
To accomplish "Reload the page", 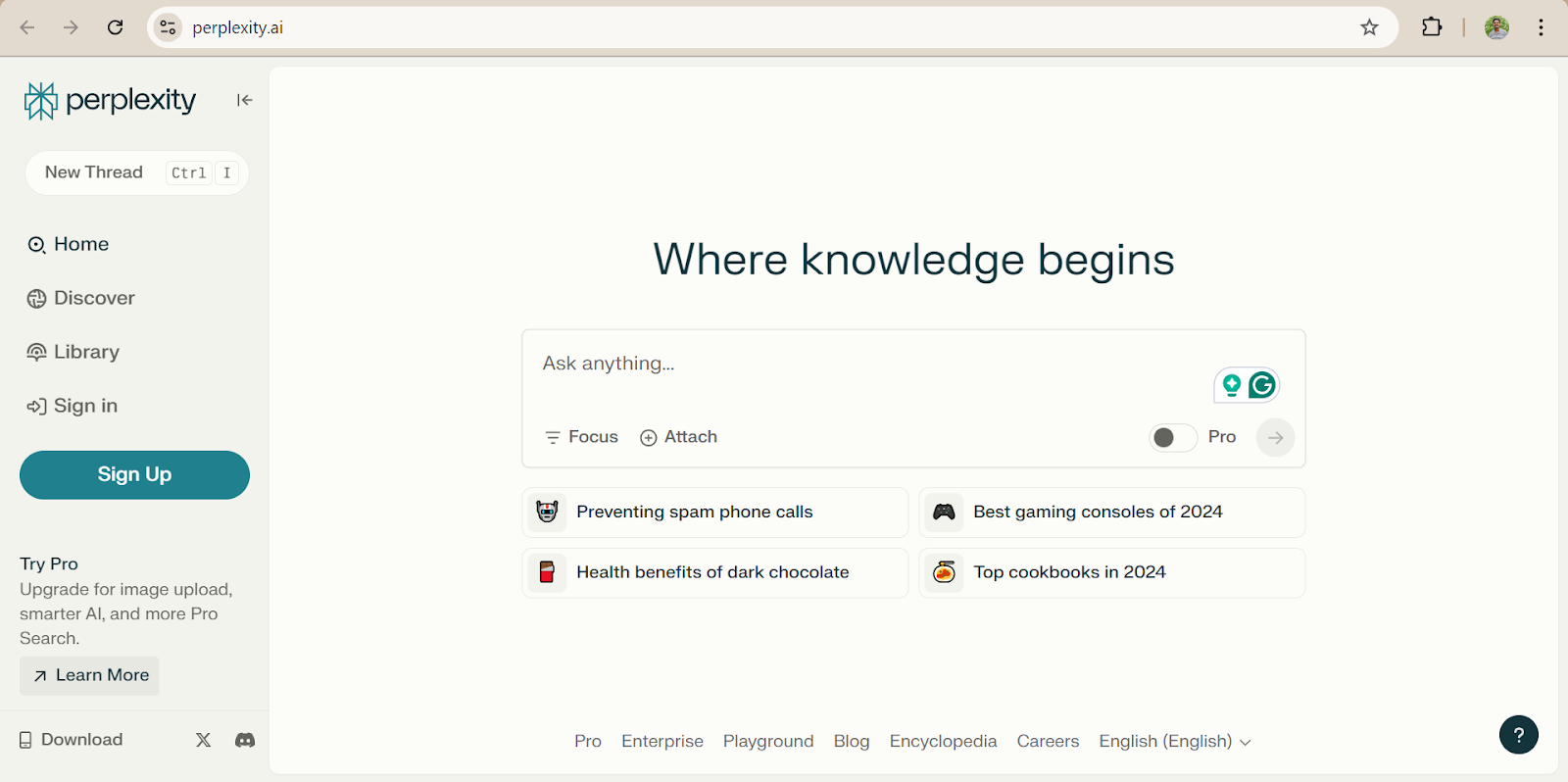I will tap(116, 27).
